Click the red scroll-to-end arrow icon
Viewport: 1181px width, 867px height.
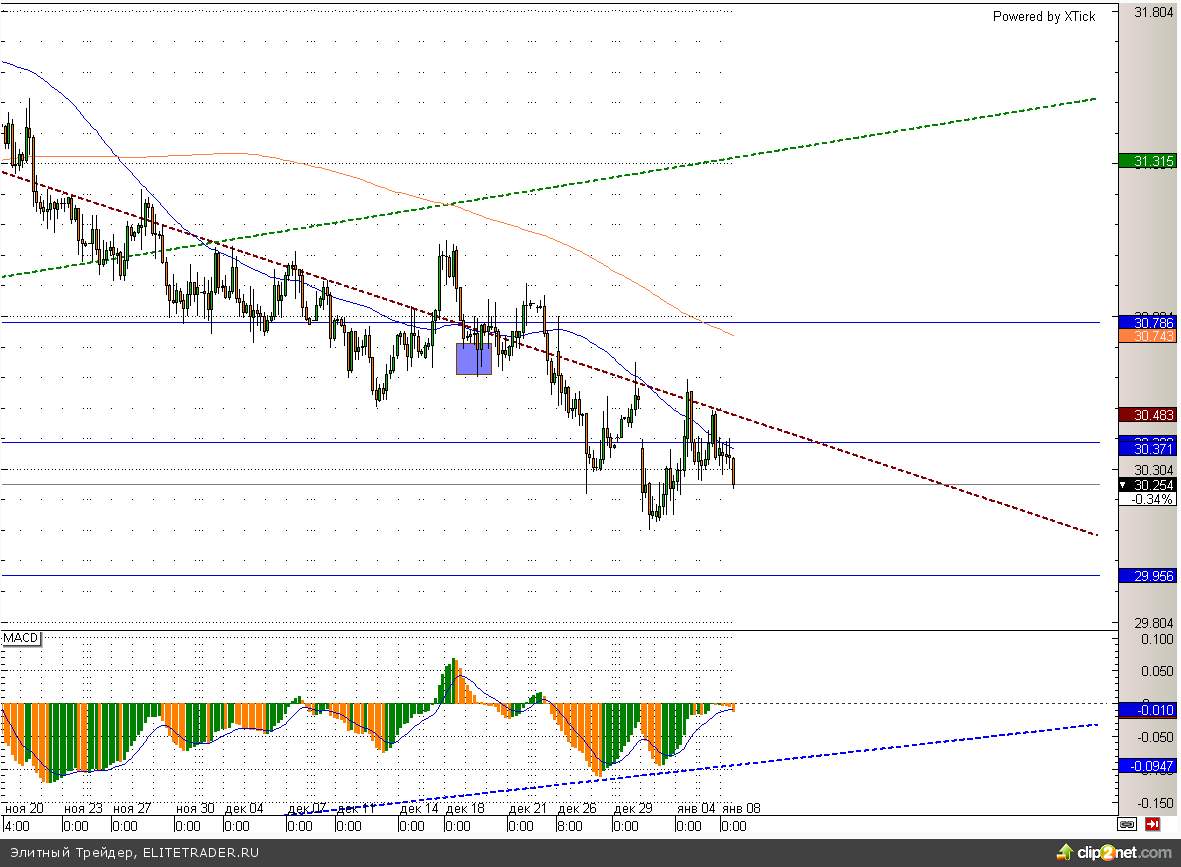1153,825
